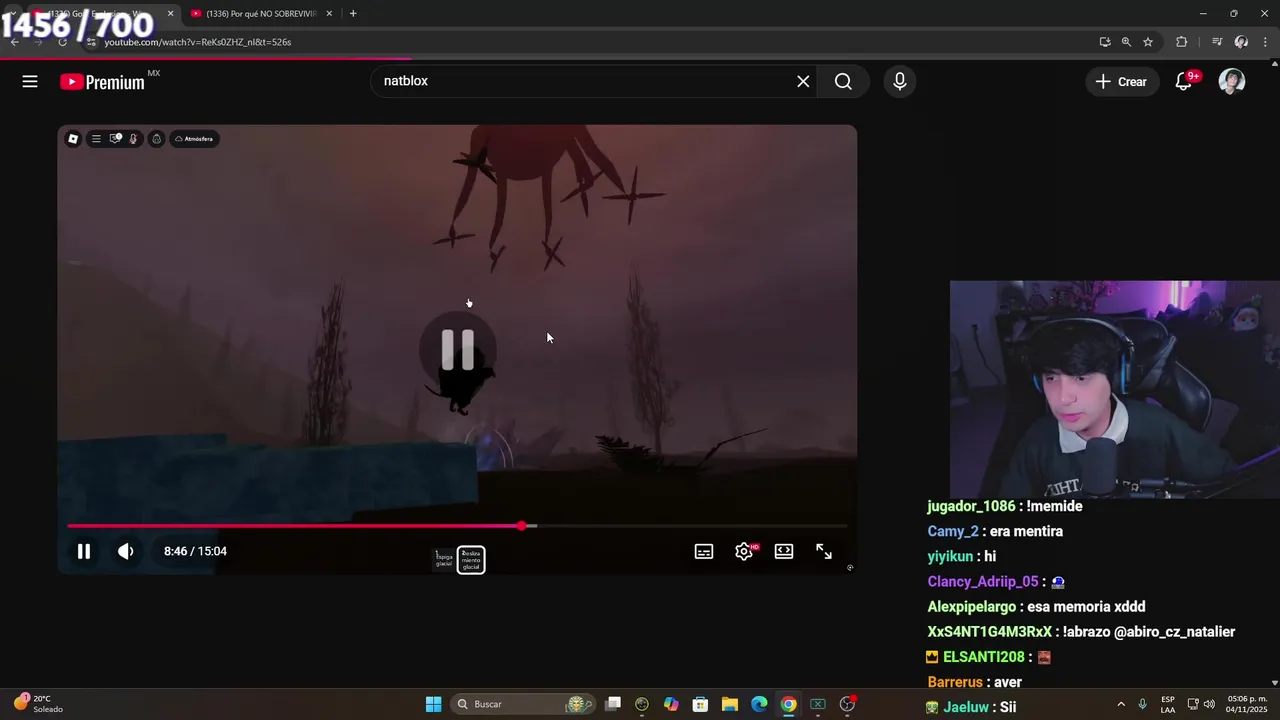
Task: Open Task View on the taskbar
Action: (x=613, y=704)
